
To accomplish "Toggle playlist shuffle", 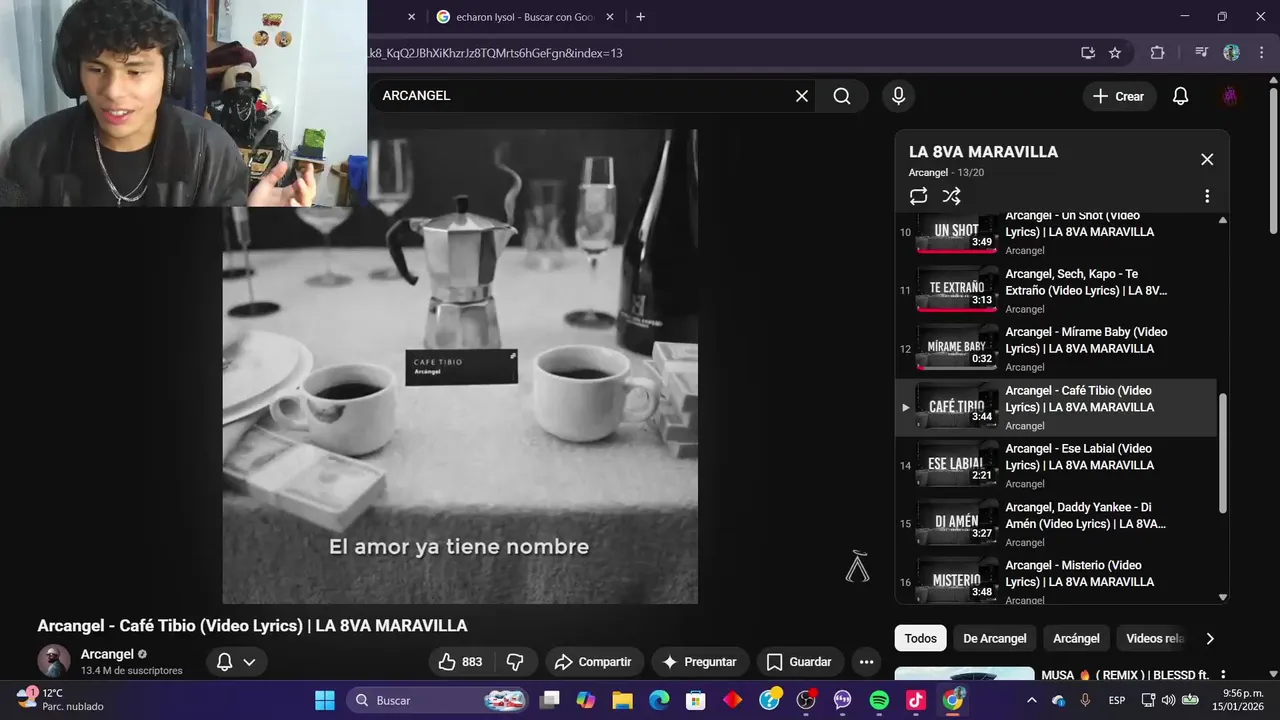I will click(x=951, y=196).
